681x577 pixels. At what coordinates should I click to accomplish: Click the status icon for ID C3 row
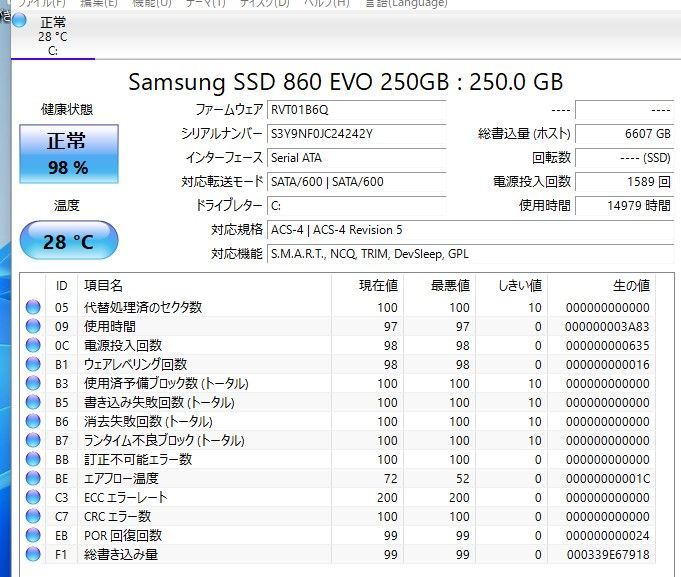click(x=33, y=497)
